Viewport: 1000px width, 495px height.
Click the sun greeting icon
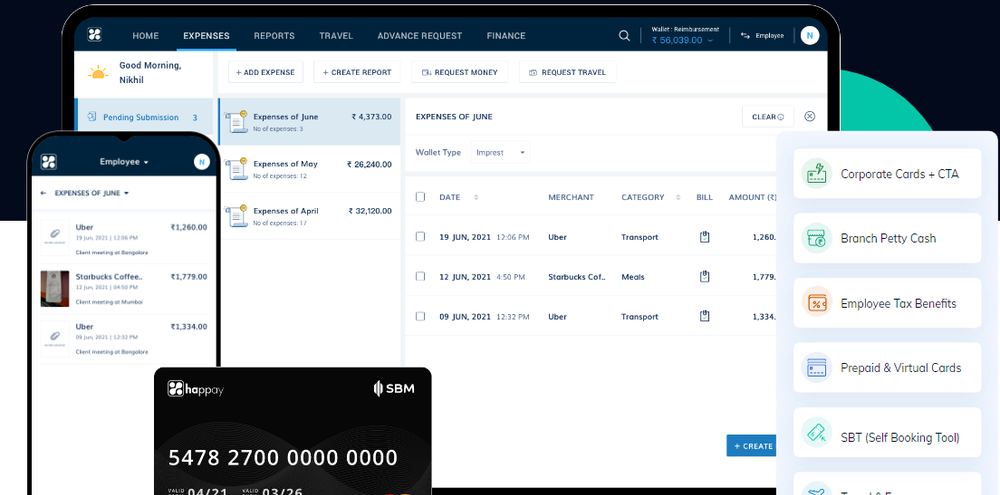[x=98, y=72]
